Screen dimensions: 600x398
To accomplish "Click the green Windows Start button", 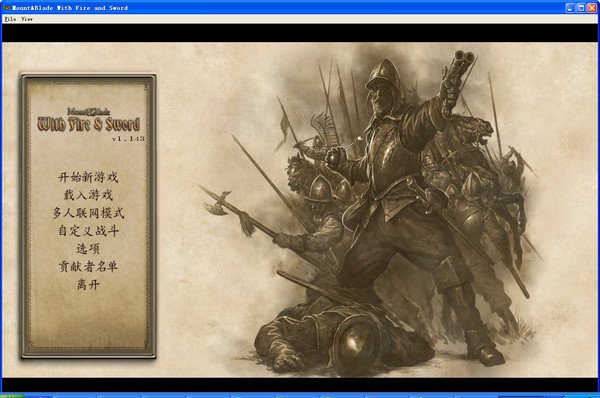I will click(12, 396).
